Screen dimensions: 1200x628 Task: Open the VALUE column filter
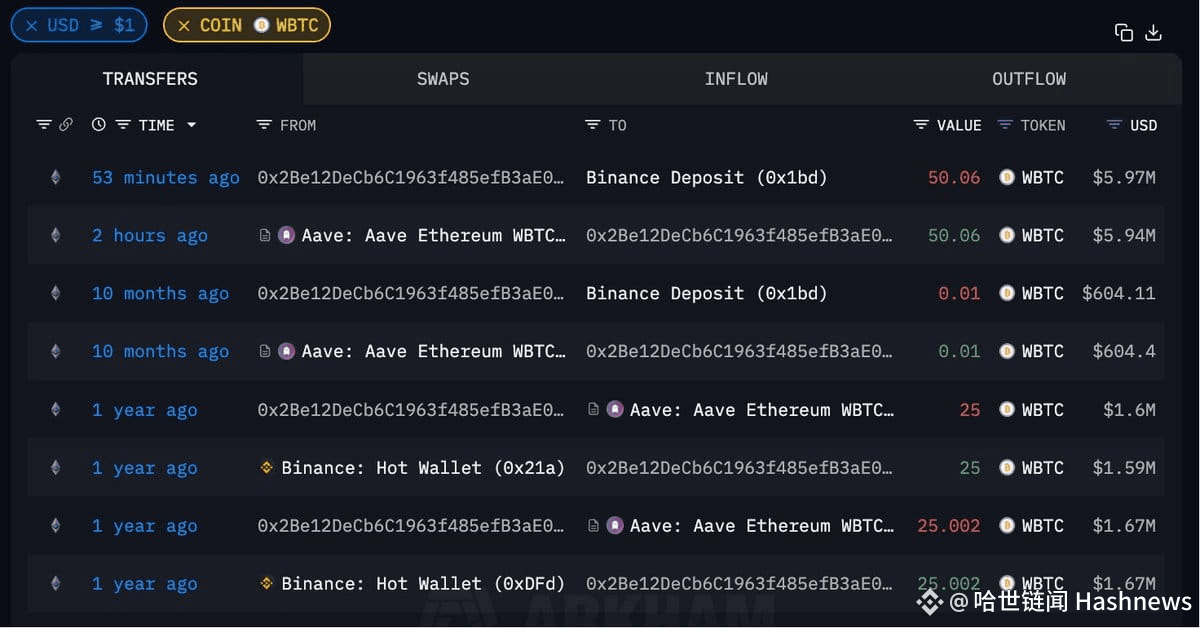point(921,125)
